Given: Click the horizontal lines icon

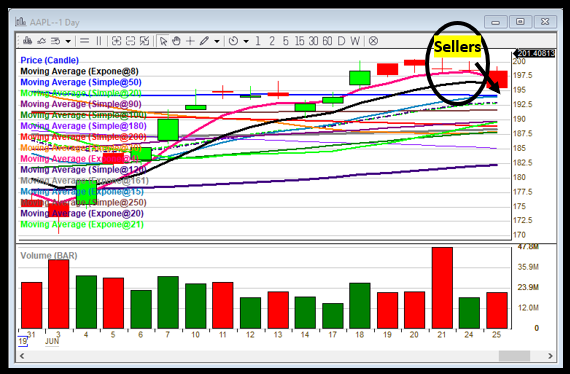Looking at the screenshot, I should click(x=84, y=41).
